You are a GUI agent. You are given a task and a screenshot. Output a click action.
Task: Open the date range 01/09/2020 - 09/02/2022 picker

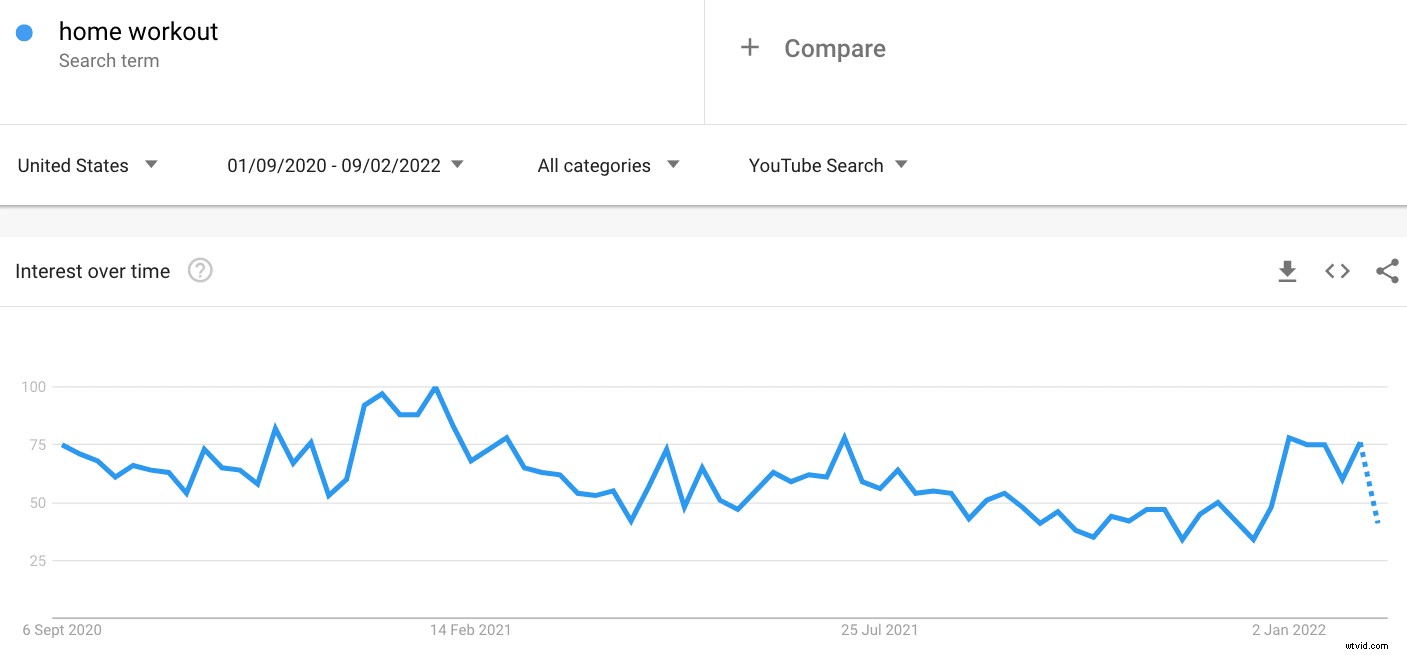click(x=335, y=165)
